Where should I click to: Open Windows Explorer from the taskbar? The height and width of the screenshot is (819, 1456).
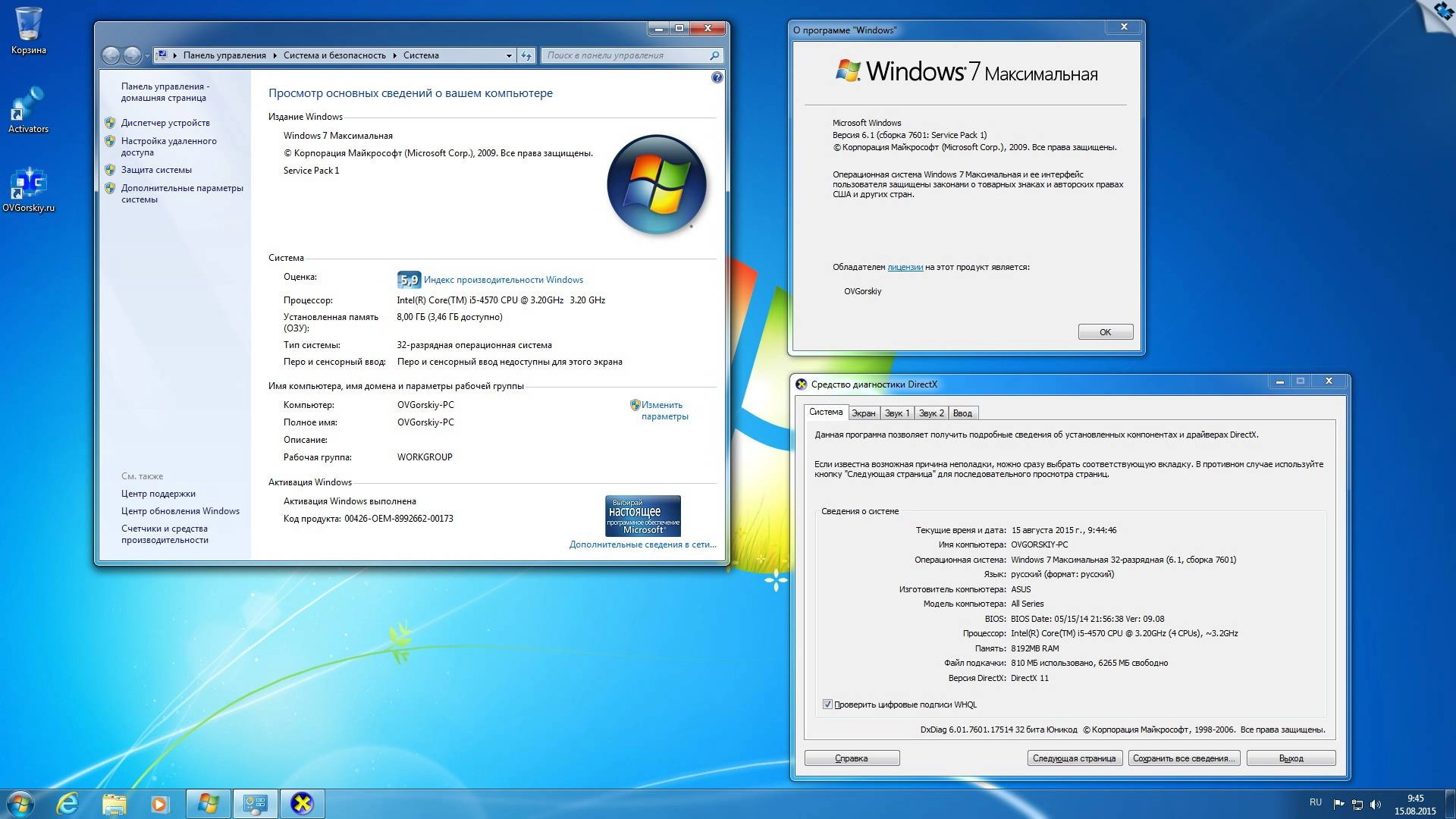pyautogui.click(x=114, y=803)
